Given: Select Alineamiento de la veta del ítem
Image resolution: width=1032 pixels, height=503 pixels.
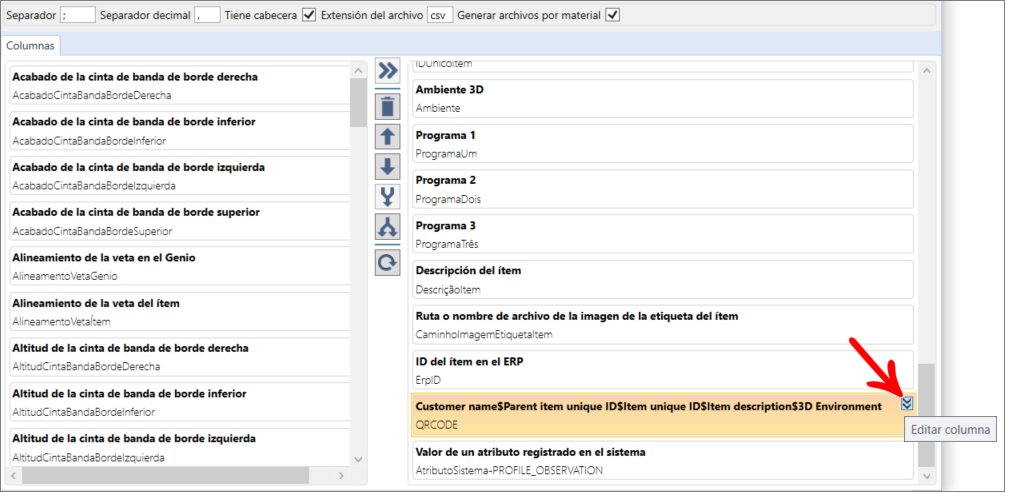Looking at the screenshot, I should [x=180, y=311].
